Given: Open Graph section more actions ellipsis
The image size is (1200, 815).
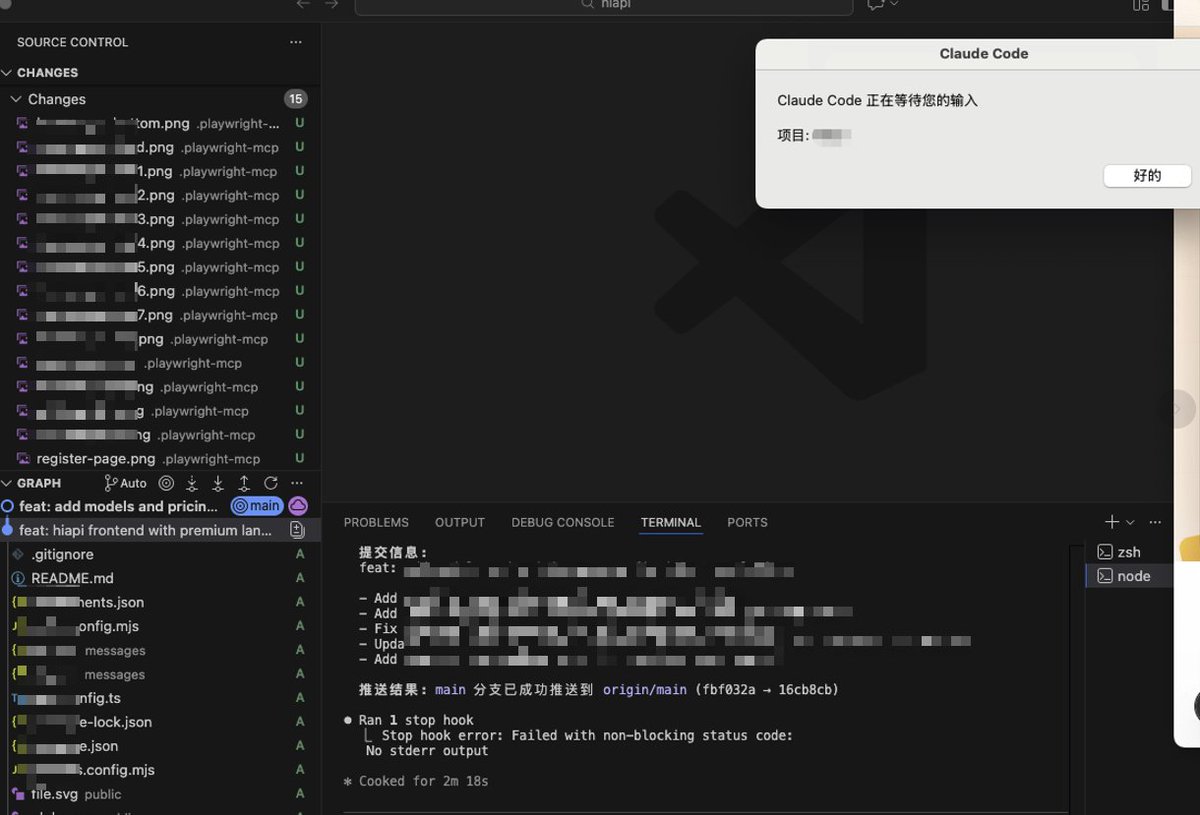Looking at the screenshot, I should click(x=296, y=483).
